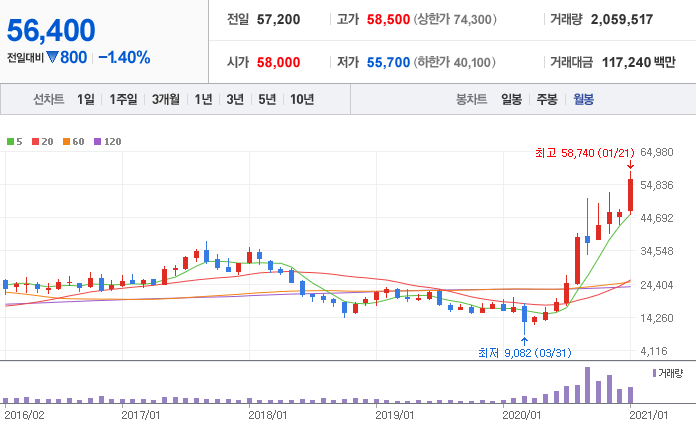Click the 봉차트 section label
Screen dimensions: 696x438
coord(471,99)
